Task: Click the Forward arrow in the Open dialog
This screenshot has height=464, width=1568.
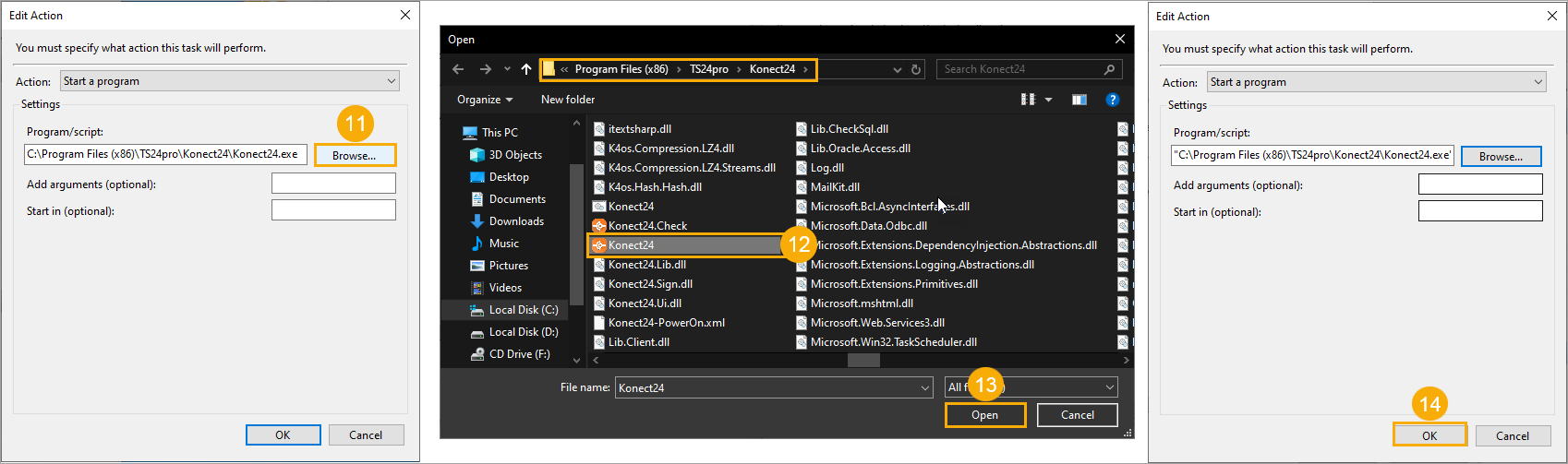Action: (x=486, y=69)
